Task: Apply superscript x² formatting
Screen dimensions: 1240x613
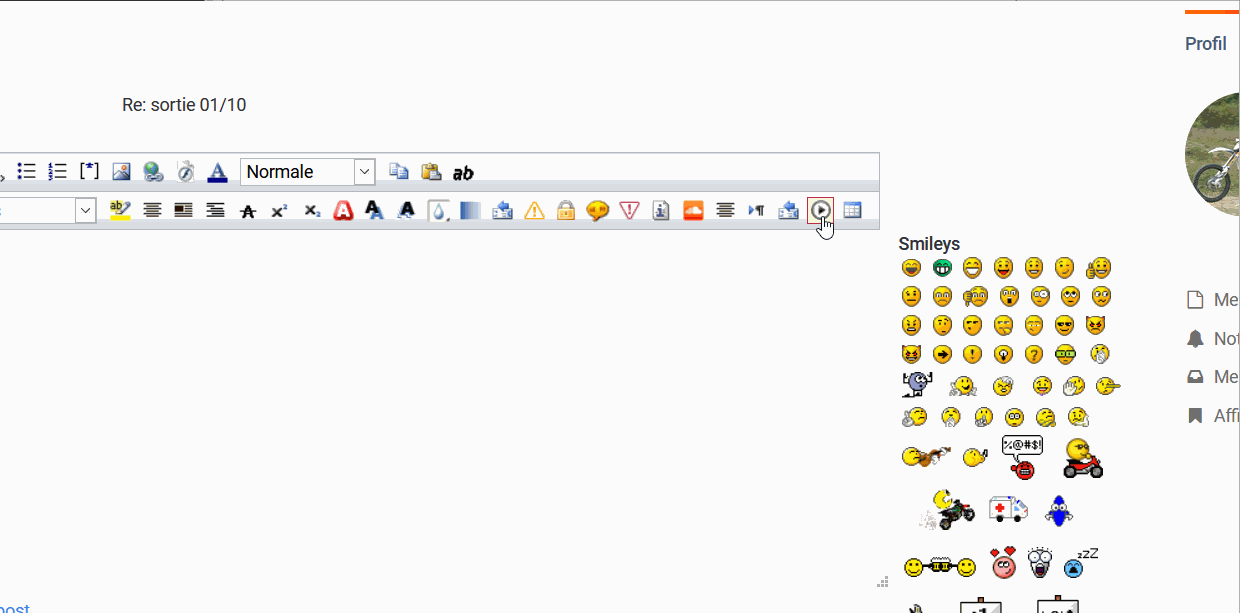Action: (x=280, y=210)
